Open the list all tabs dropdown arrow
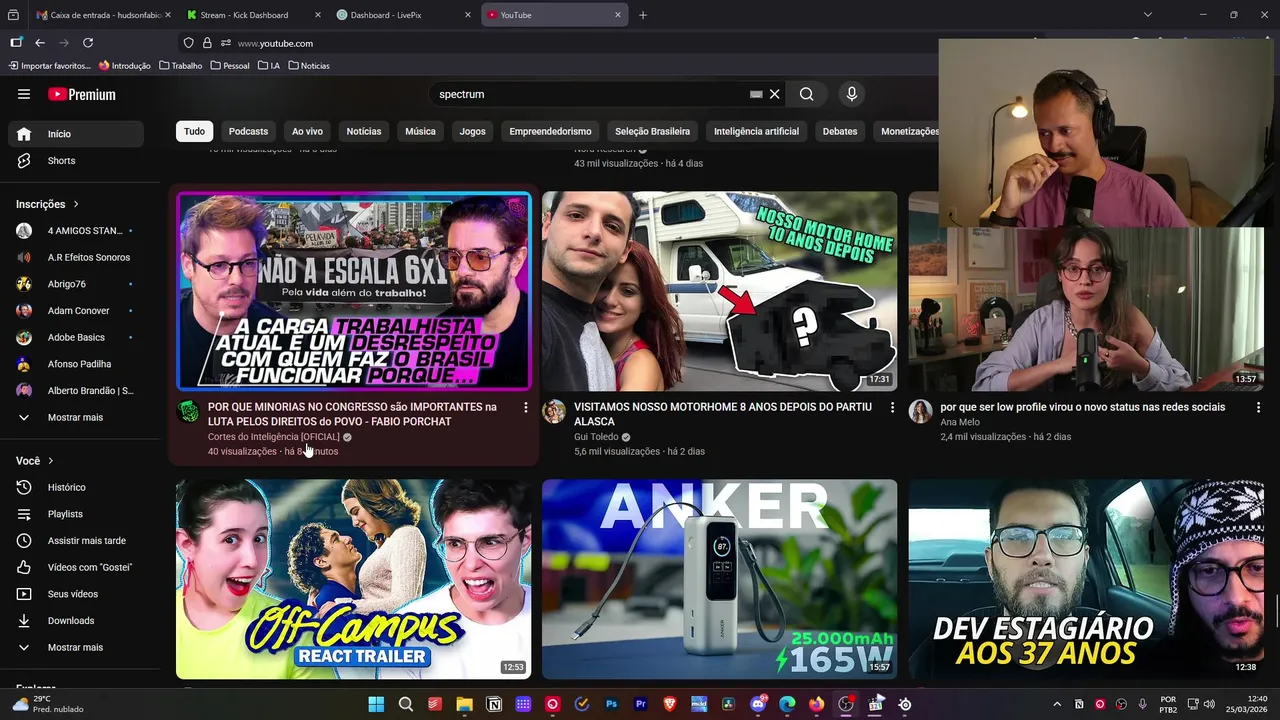Image resolution: width=1280 pixels, height=720 pixels. pyautogui.click(x=1147, y=15)
